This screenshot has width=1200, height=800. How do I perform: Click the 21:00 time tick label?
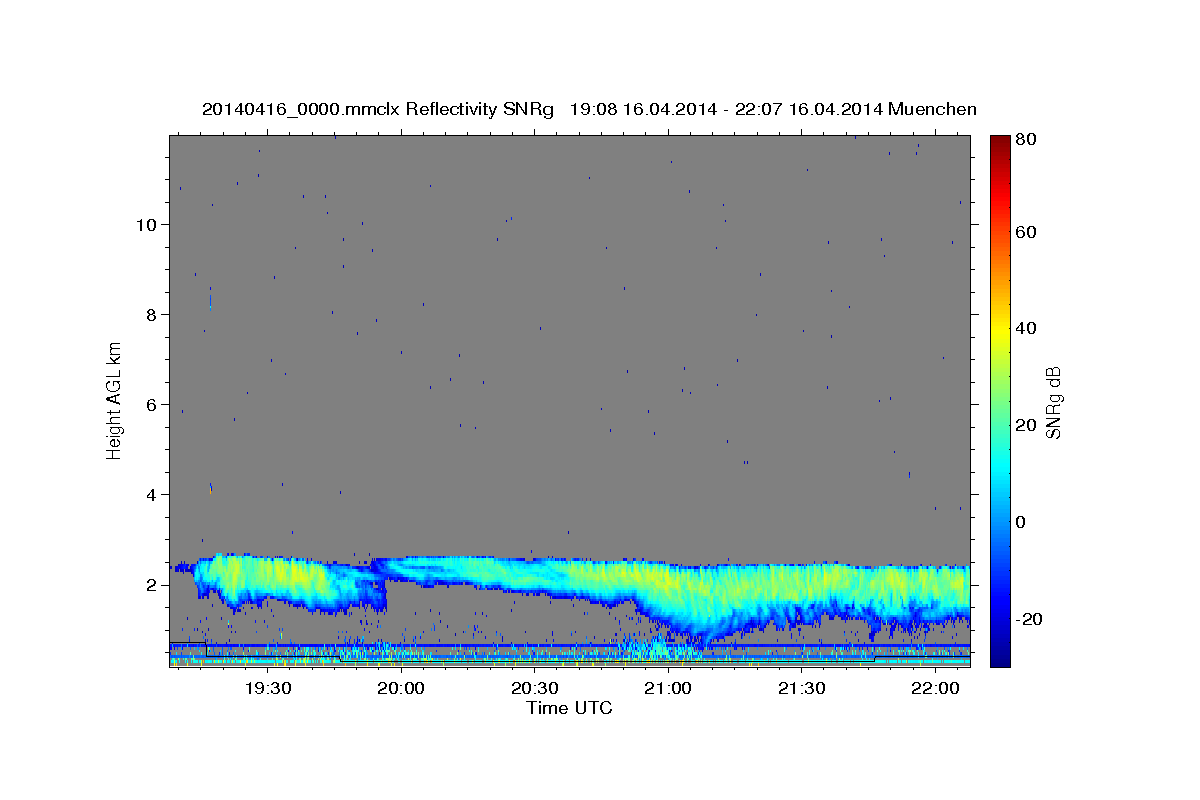[668, 689]
